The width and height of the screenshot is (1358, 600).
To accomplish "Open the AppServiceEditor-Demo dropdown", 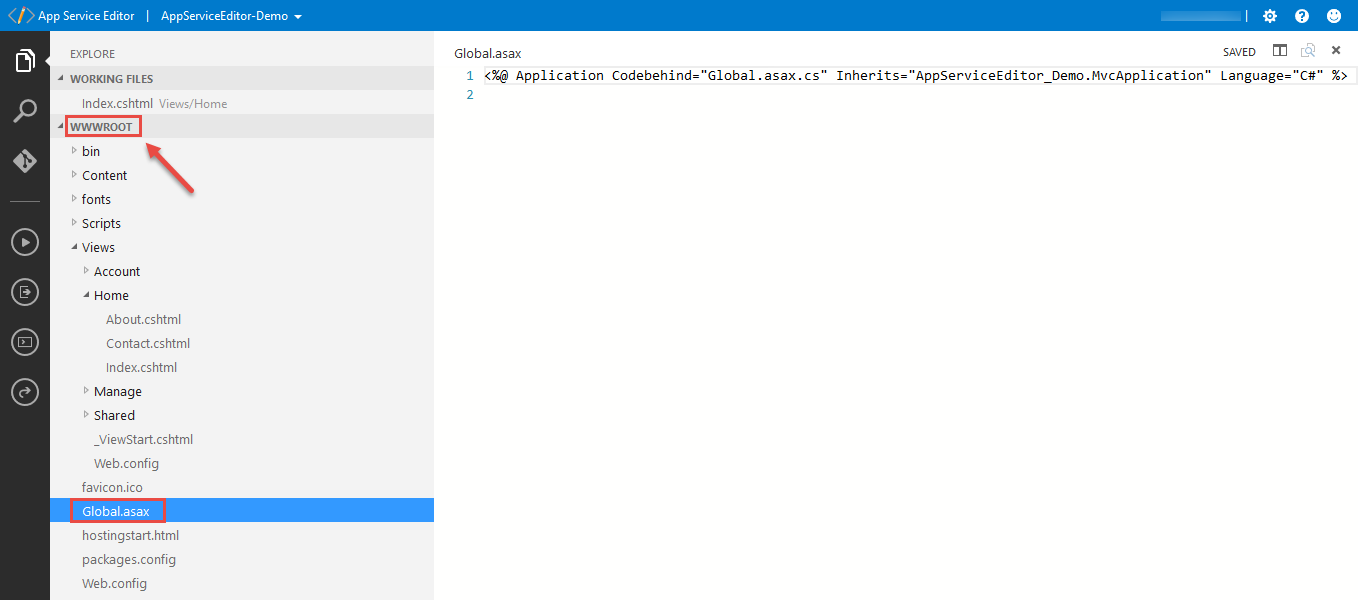I will (231, 16).
